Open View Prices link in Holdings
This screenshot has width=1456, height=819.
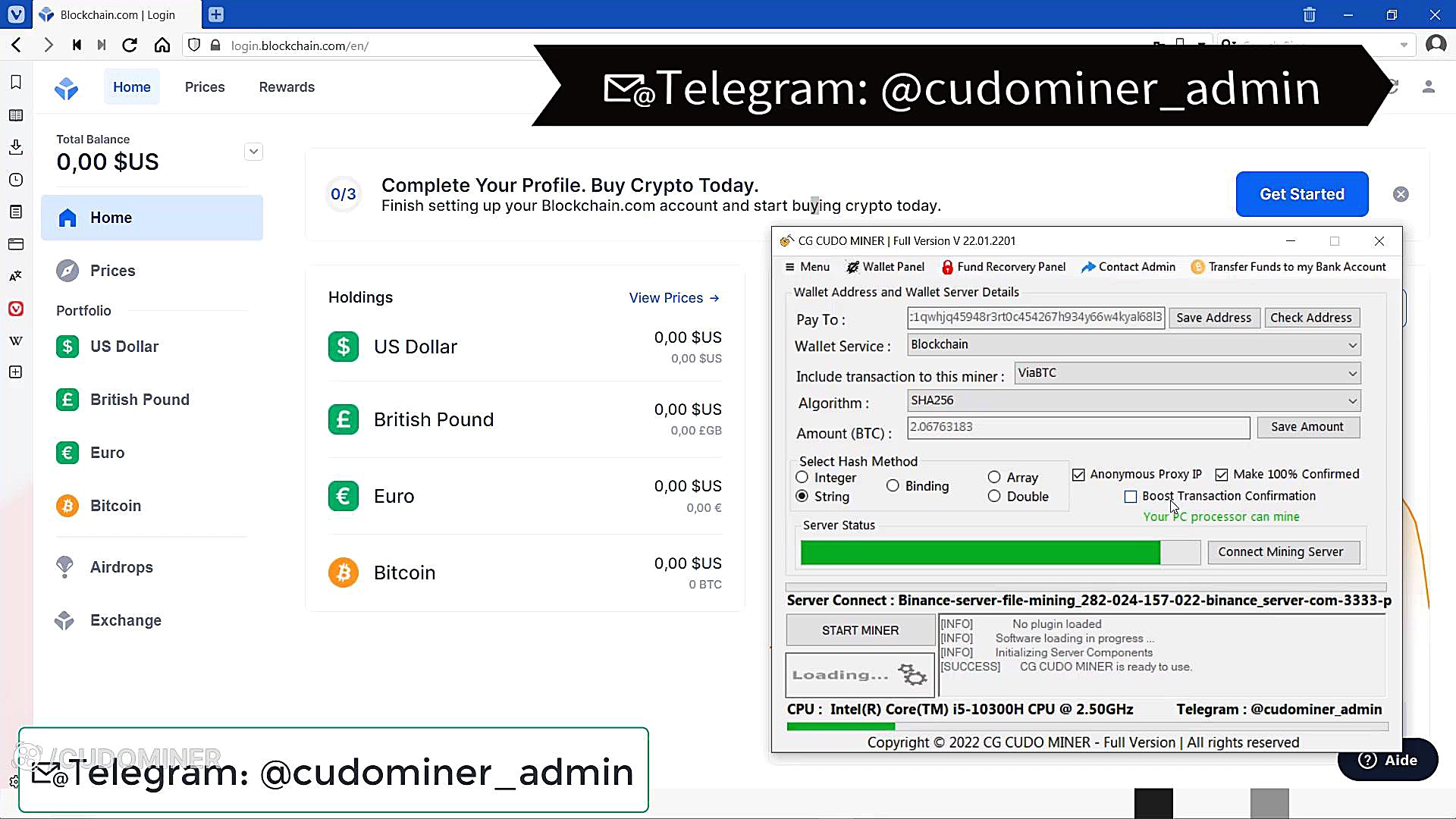[673, 297]
